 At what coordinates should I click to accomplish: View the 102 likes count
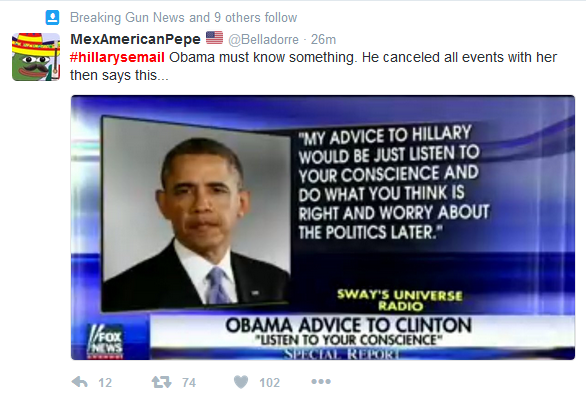(269, 382)
